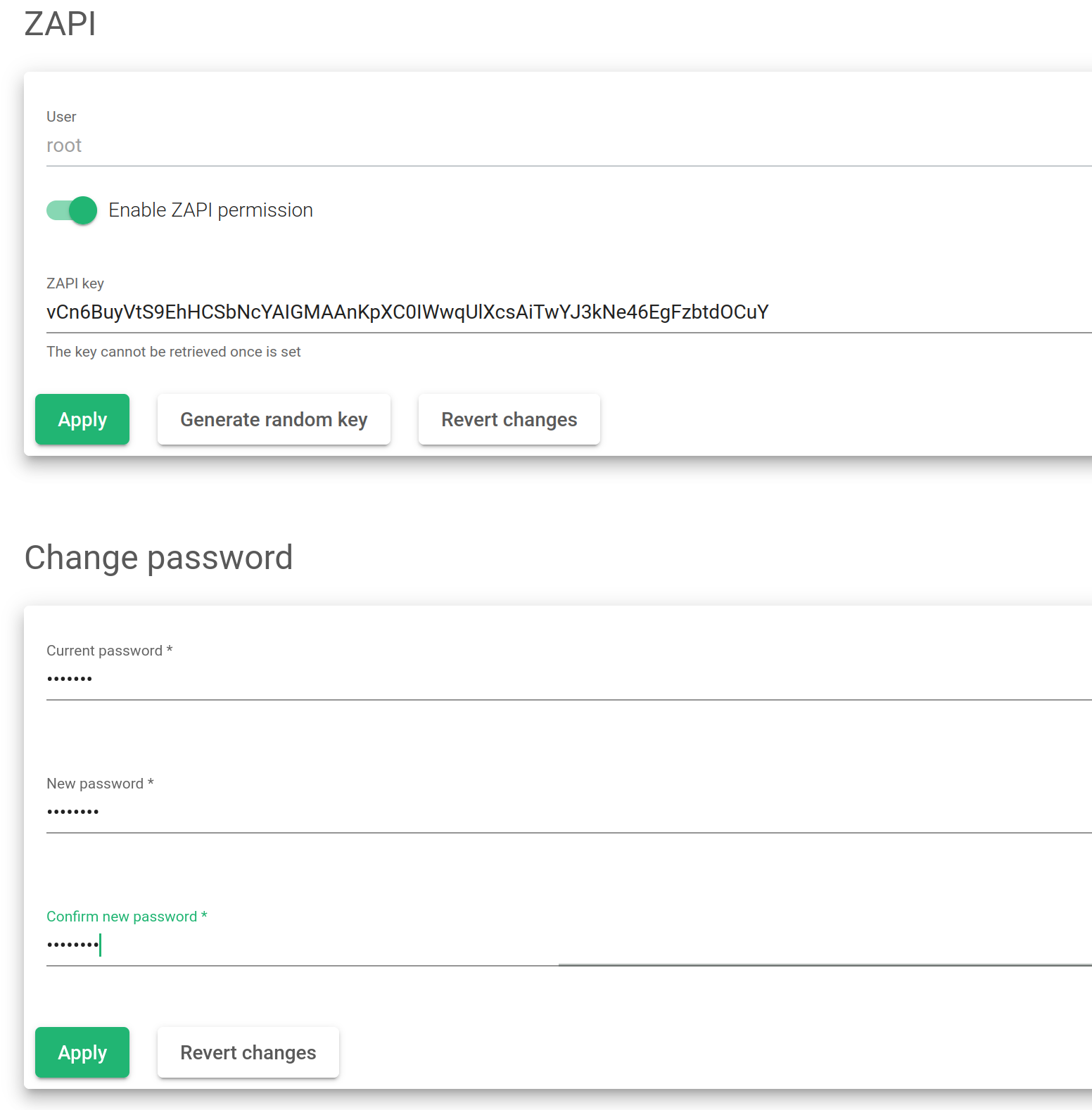Revert changes in the ZAPI section
The height and width of the screenshot is (1110, 1092).
(509, 419)
